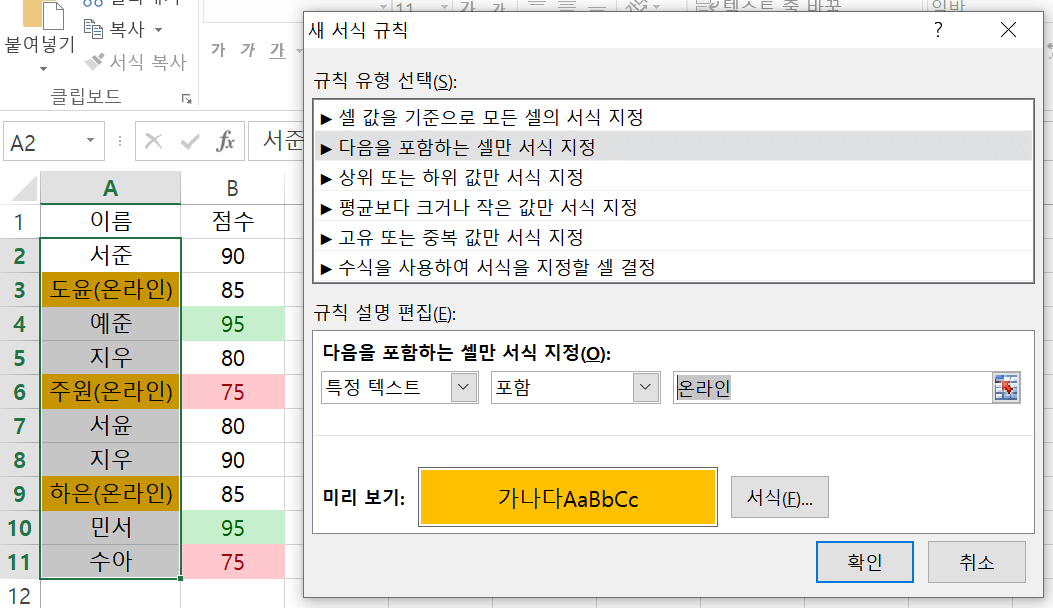1053x608 pixels.
Task: Click the X cancel icon in the formula bar
Action: pyautogui.click(x=152, y=140)
